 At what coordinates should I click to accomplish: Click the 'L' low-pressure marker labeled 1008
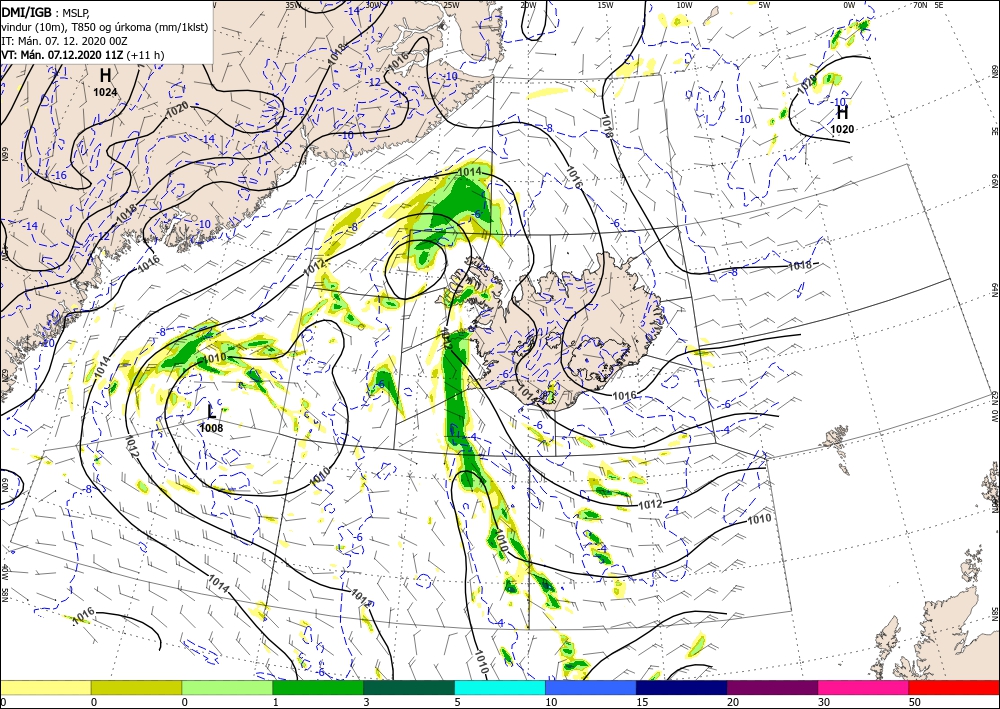pyautogui.click(x=212, y=411)
